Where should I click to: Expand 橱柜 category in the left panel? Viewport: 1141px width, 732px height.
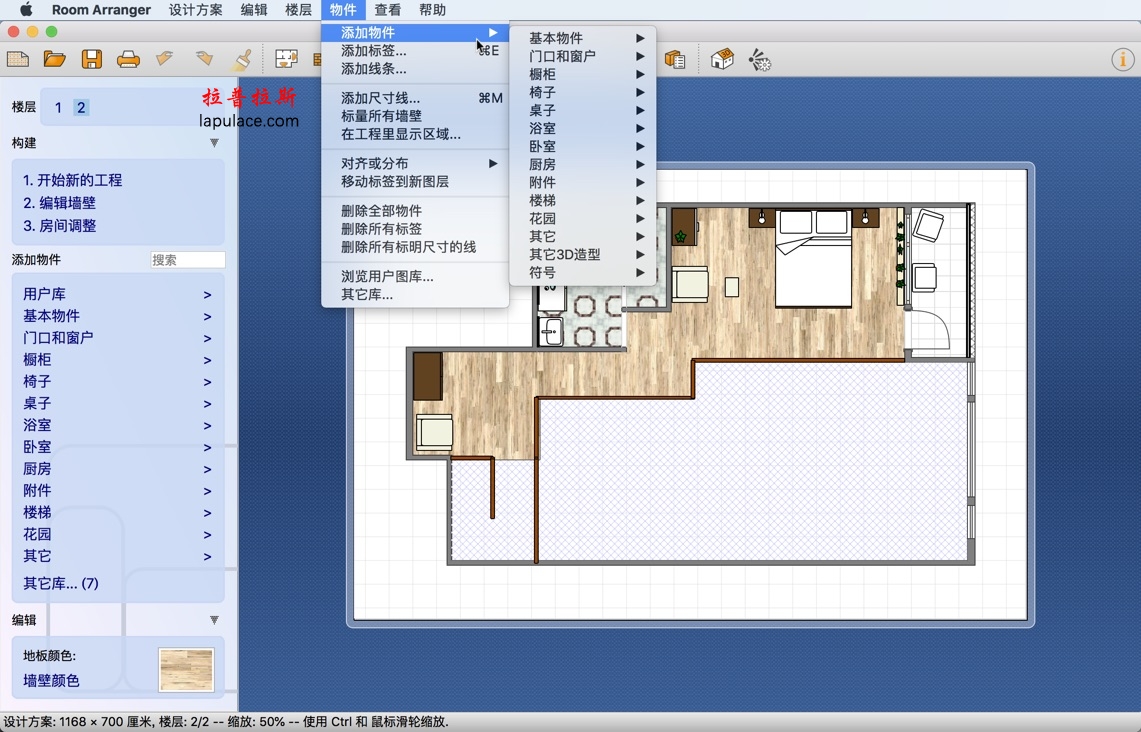coord(118,359)
